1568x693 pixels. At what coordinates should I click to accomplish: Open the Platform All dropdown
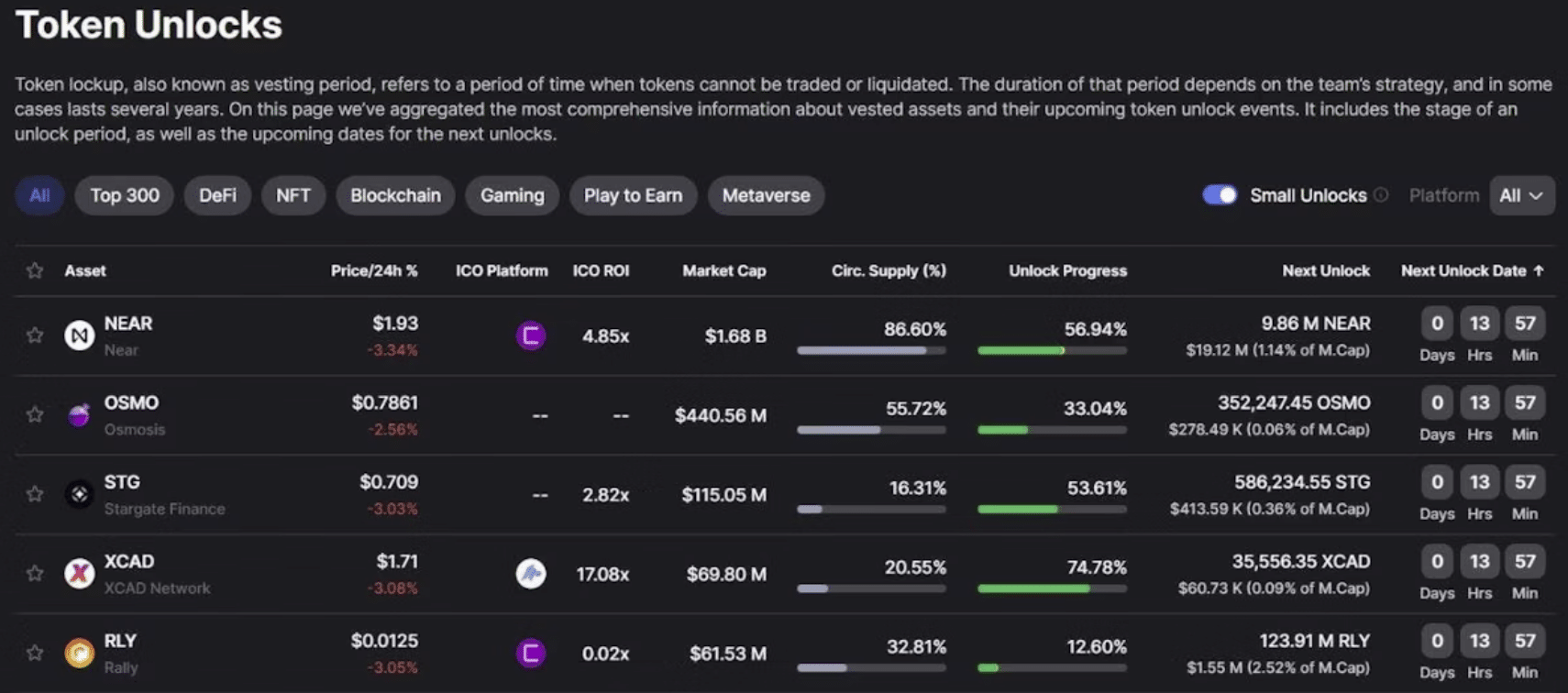click(1522, 195)
